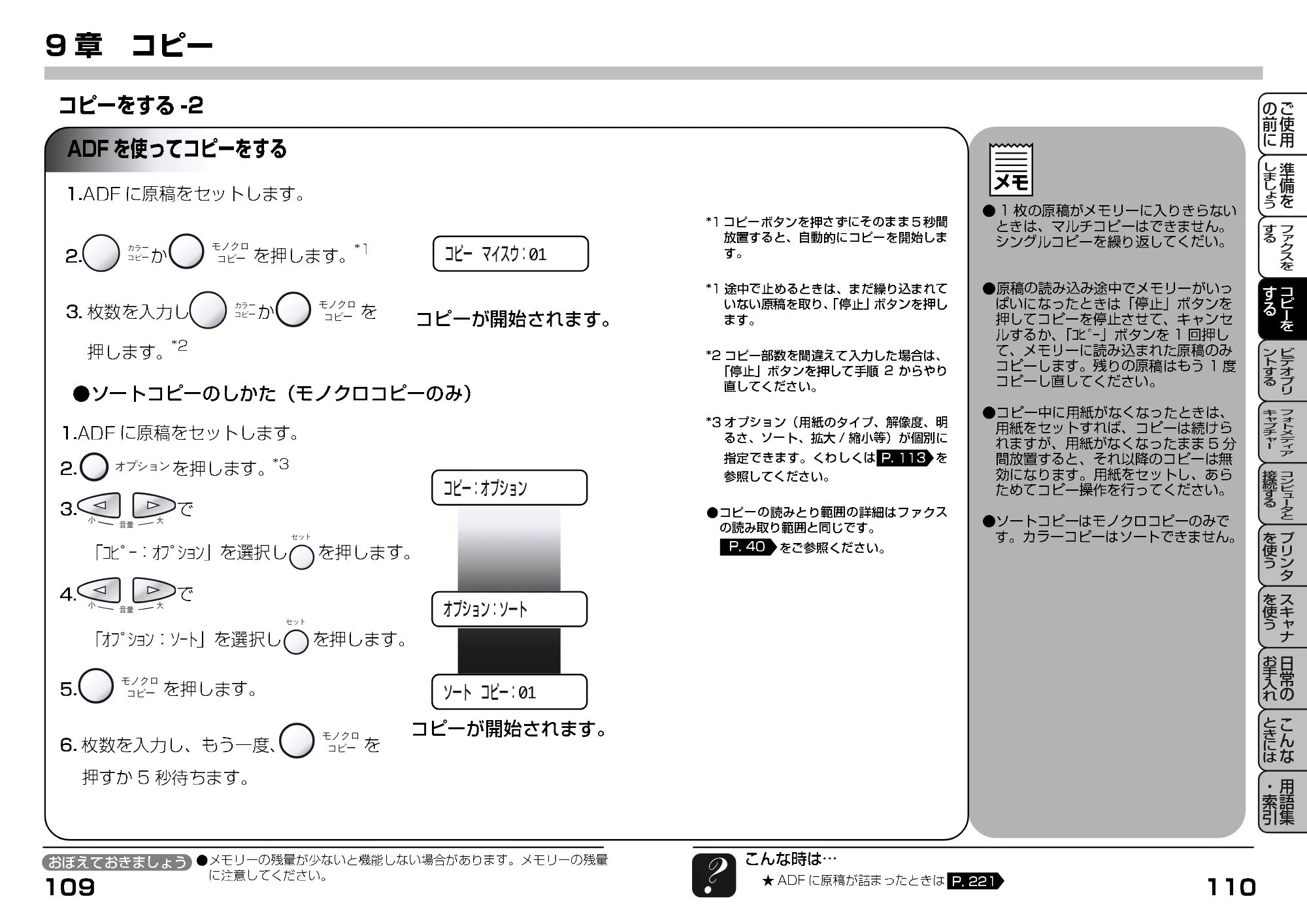Follow the P. 113 page reference
Screen dimensions: 1307x924
[904, 458]
